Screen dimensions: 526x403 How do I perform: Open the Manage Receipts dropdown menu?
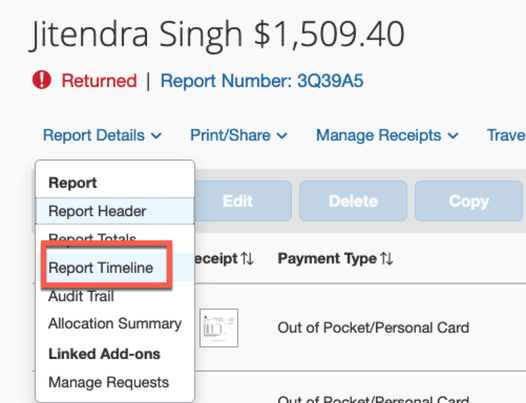pyautogui.click(x=387, y=135)
